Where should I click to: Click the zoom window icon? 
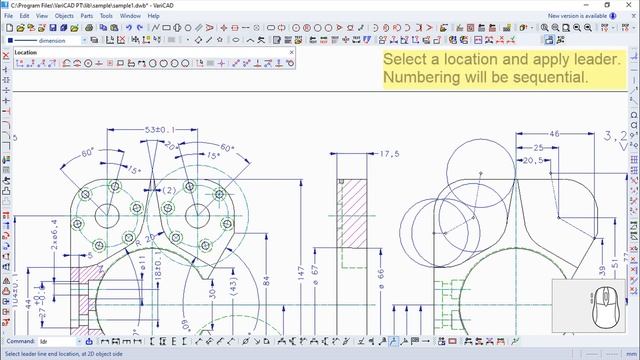point(566,28)
